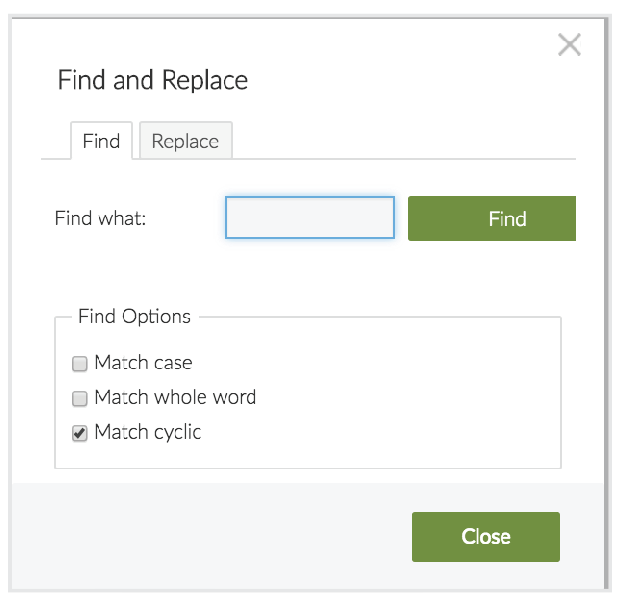
Task: Click the grey footer left of Close
Action: click(x=200, y=537)
